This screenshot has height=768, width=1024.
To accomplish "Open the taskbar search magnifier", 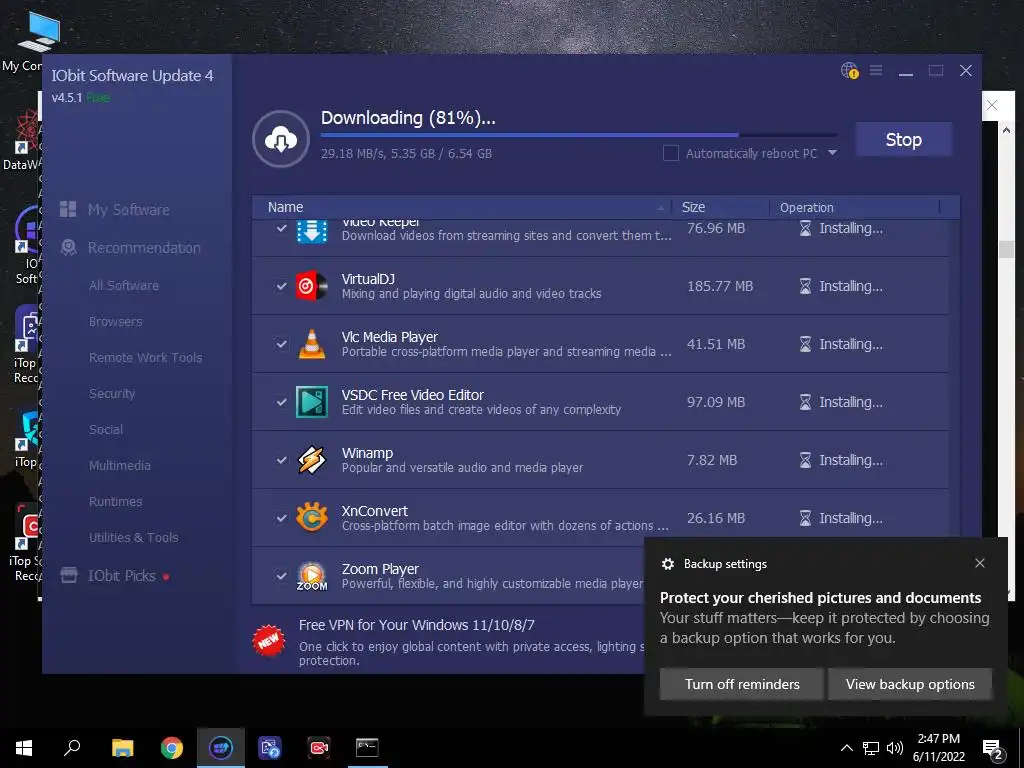I will (72, 748).
